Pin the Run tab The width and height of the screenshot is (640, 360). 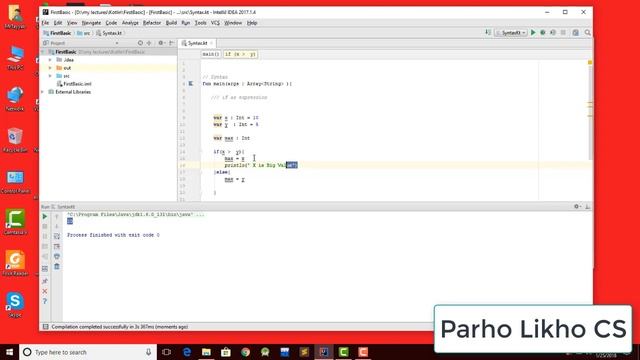click(x=45, y=281)
